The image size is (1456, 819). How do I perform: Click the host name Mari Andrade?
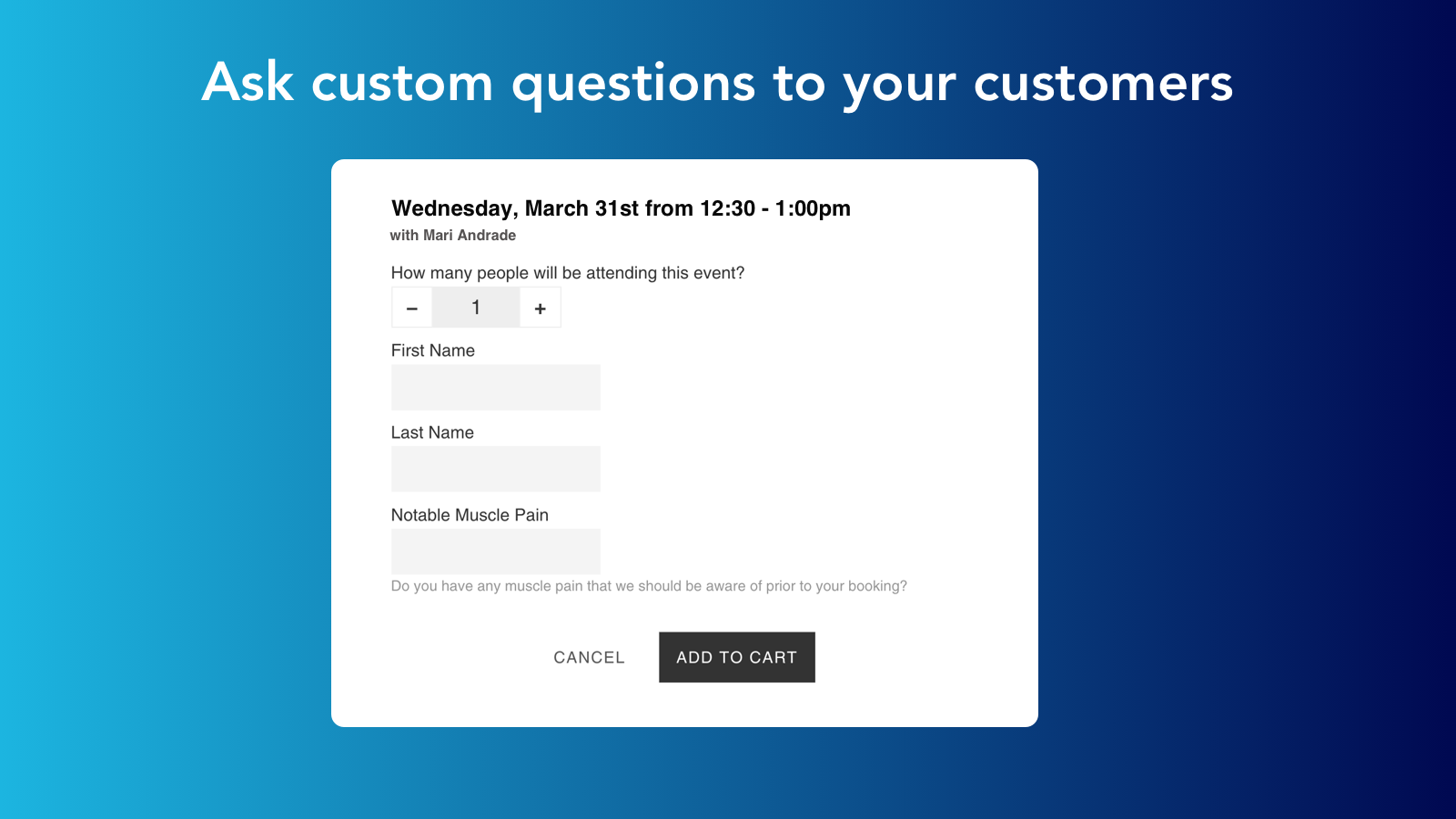click(470, 235)
